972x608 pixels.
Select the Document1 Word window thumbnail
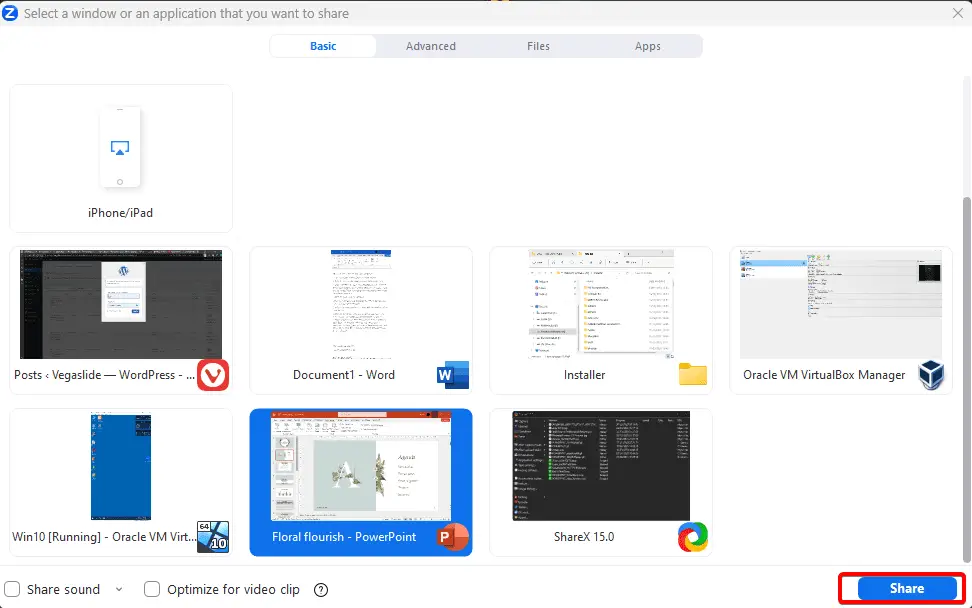pyautogui.click(x=361, y=304)
